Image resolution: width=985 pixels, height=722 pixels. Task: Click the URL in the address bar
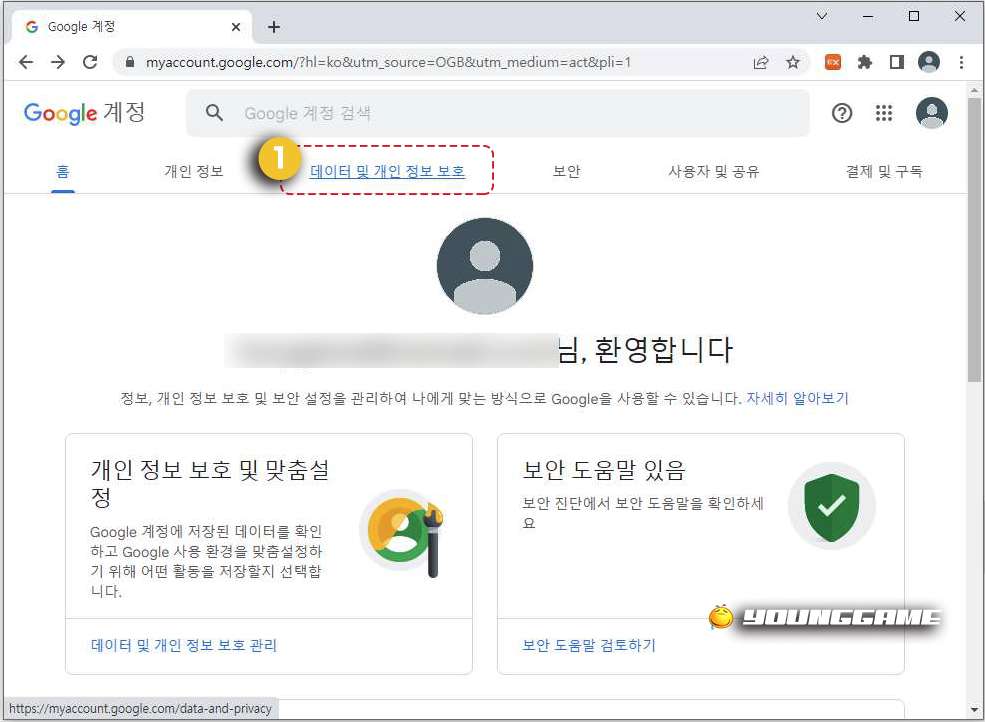coord(388,62)
